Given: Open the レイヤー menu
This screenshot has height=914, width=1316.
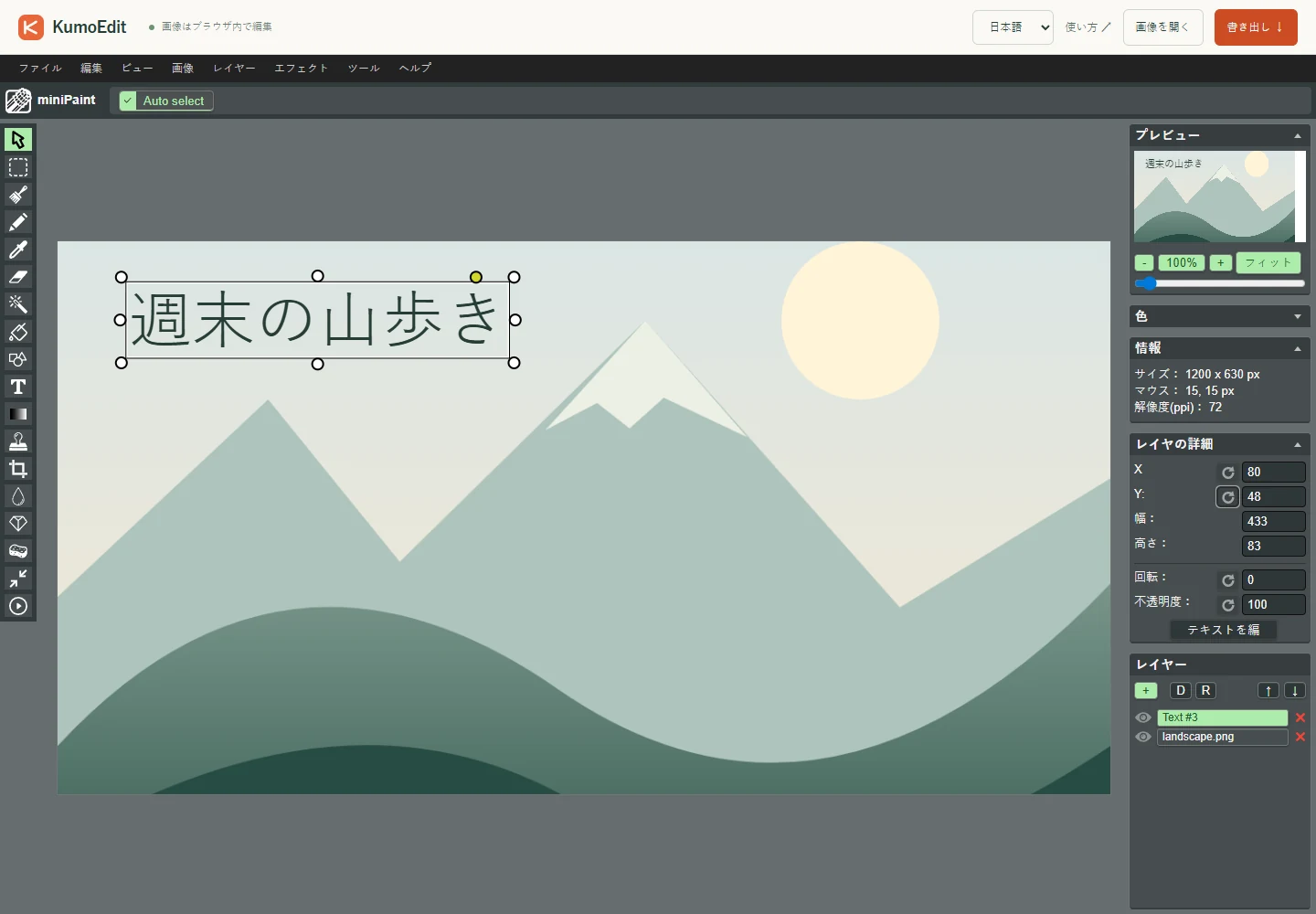Looking at the screenshot, I should pos(234,68).
